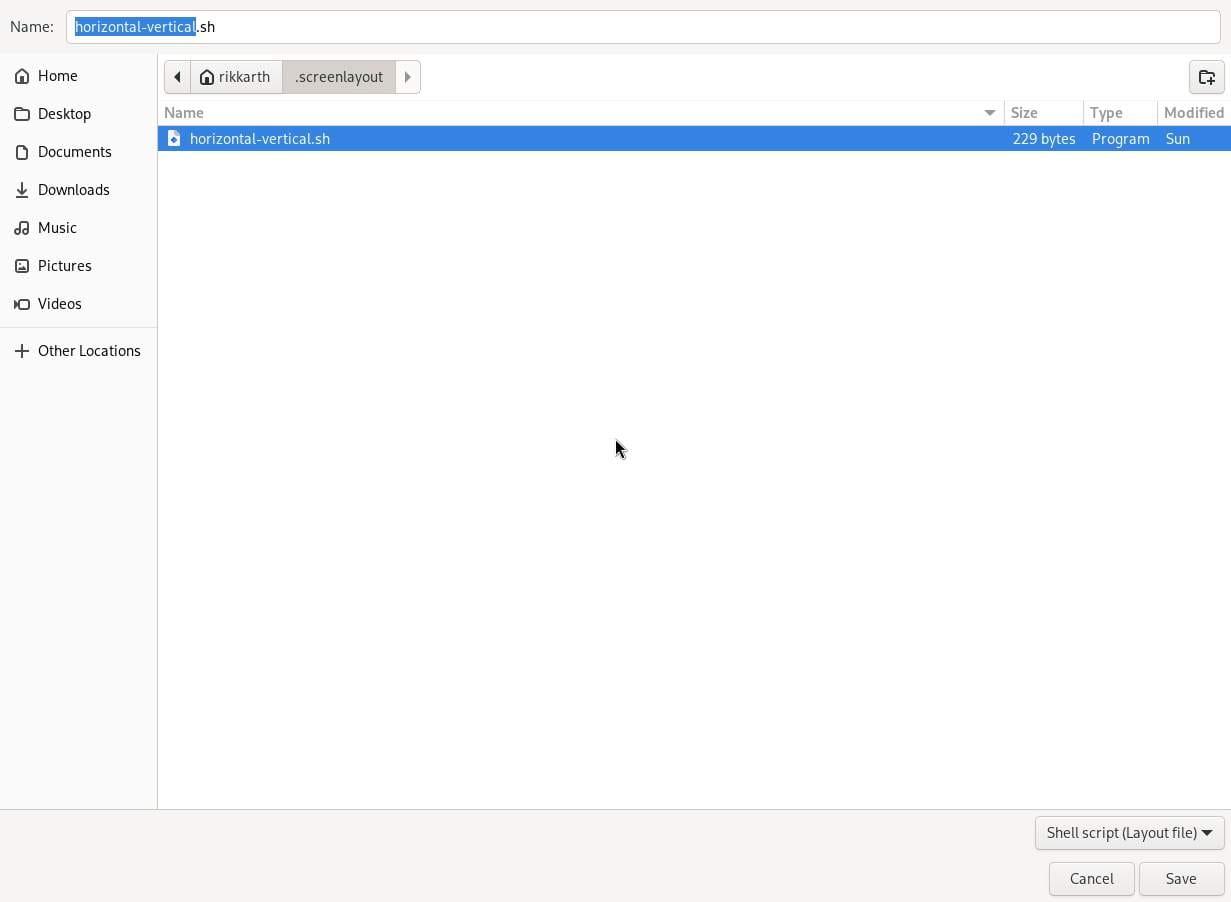Open Home in the sidebar
The width and height of the screenshot is (1231, 902).
tap(78, 76)
